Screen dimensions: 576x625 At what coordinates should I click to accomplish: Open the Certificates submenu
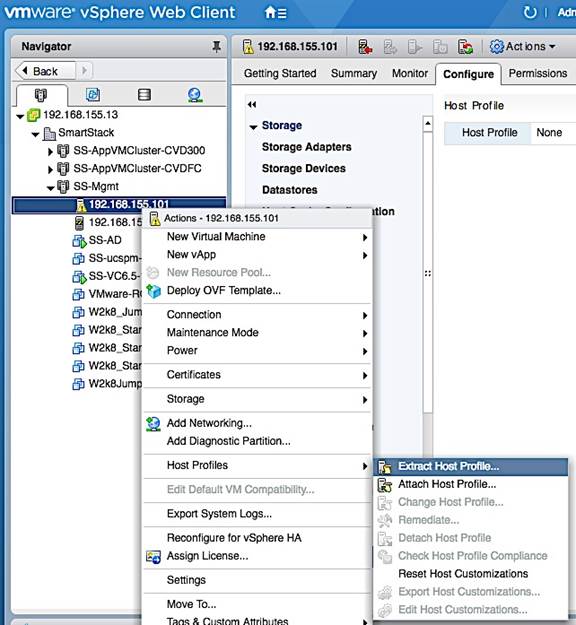pyautogui.click(x=257, y=375)
